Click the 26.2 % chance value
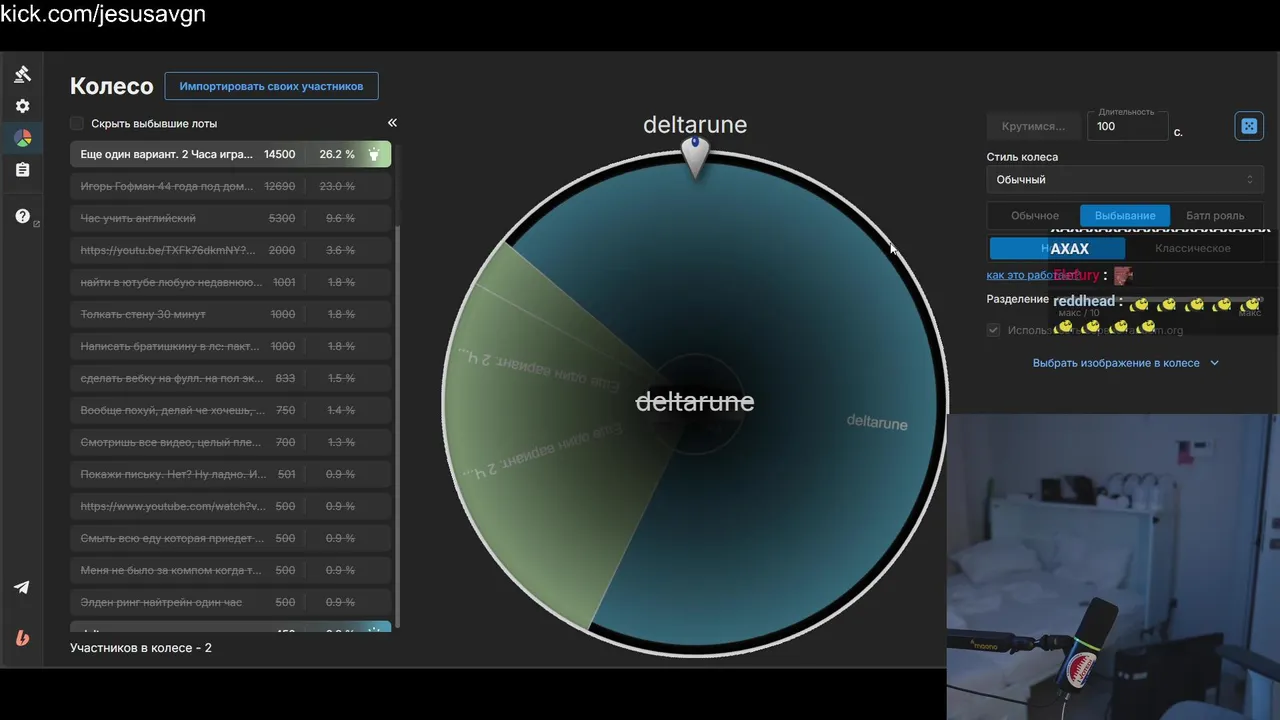This screenshot has width=1280, height=720. point(337,154)
